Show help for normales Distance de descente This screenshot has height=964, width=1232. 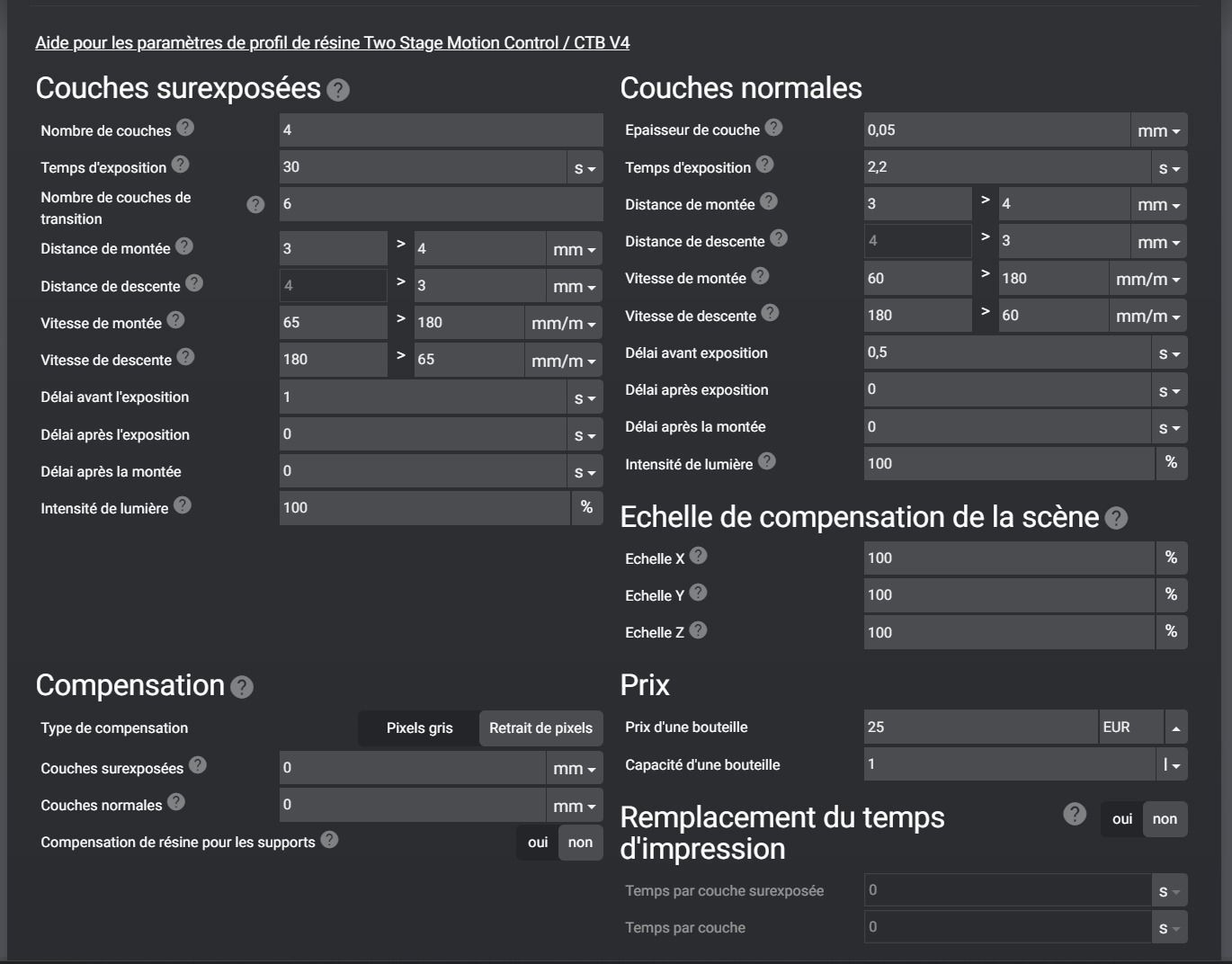click(x=779, y=238)
